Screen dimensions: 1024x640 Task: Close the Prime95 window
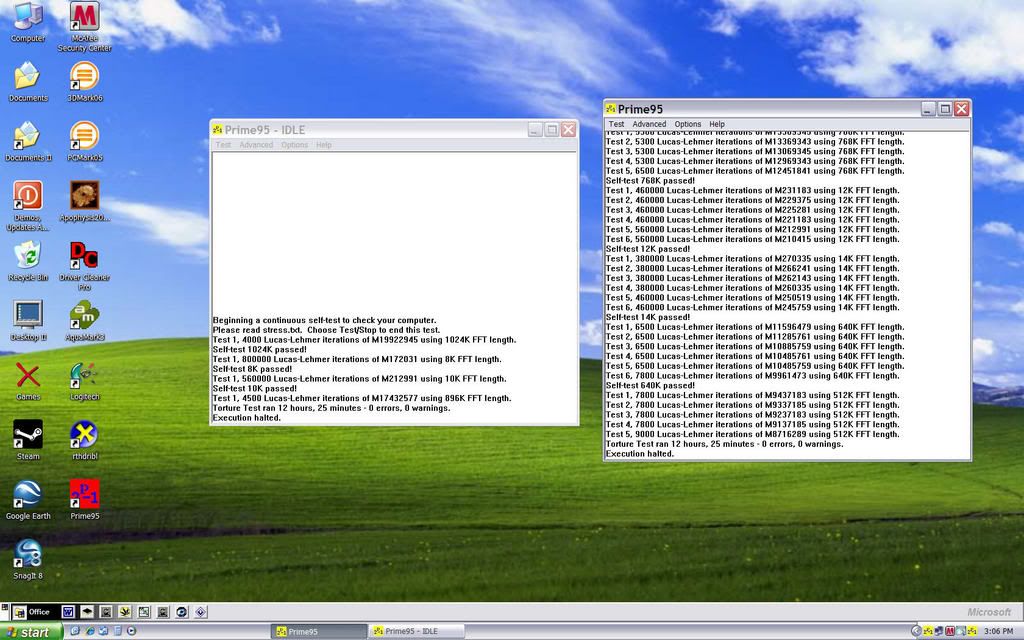point(961,109)
